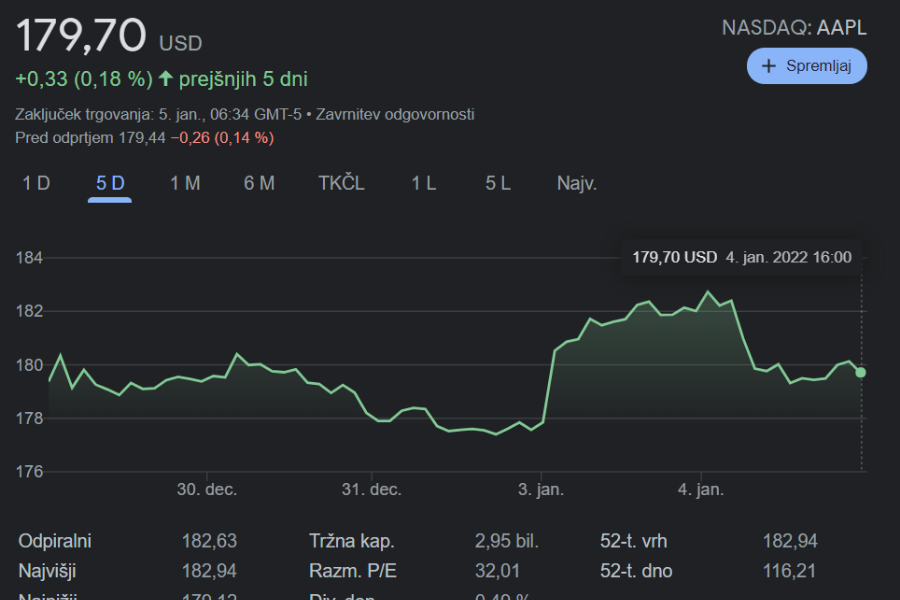Show year-to-date TKČL chart range
The image size is (900, 600).
341,183
